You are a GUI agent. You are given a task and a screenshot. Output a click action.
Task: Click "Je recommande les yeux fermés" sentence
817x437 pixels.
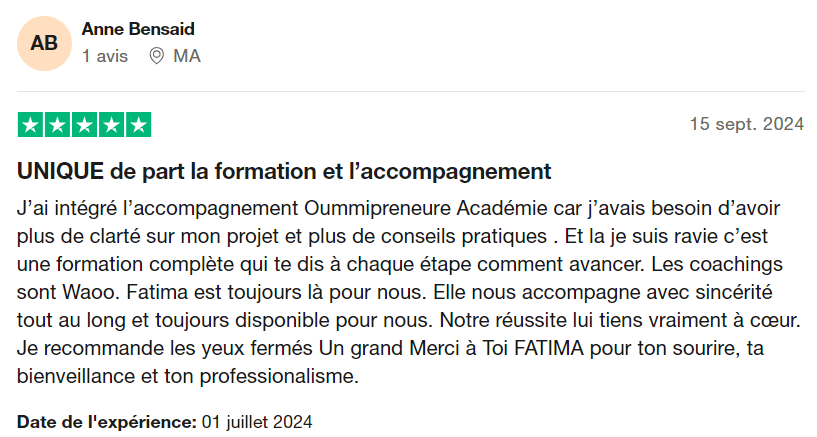(165, 351)
